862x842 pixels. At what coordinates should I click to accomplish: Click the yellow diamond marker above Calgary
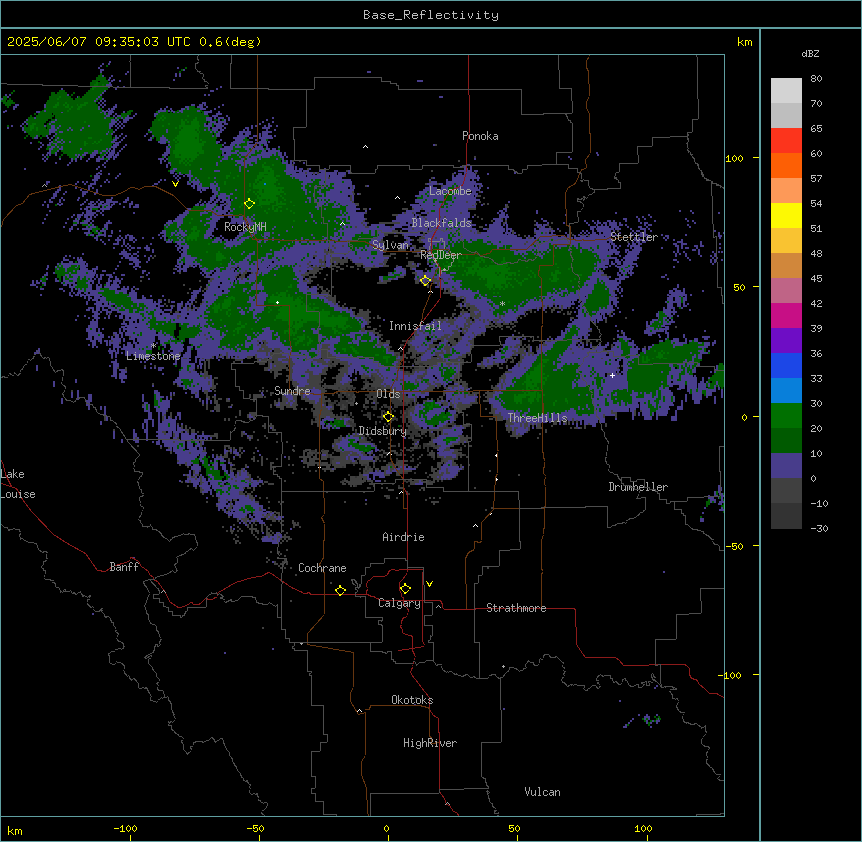405,589
